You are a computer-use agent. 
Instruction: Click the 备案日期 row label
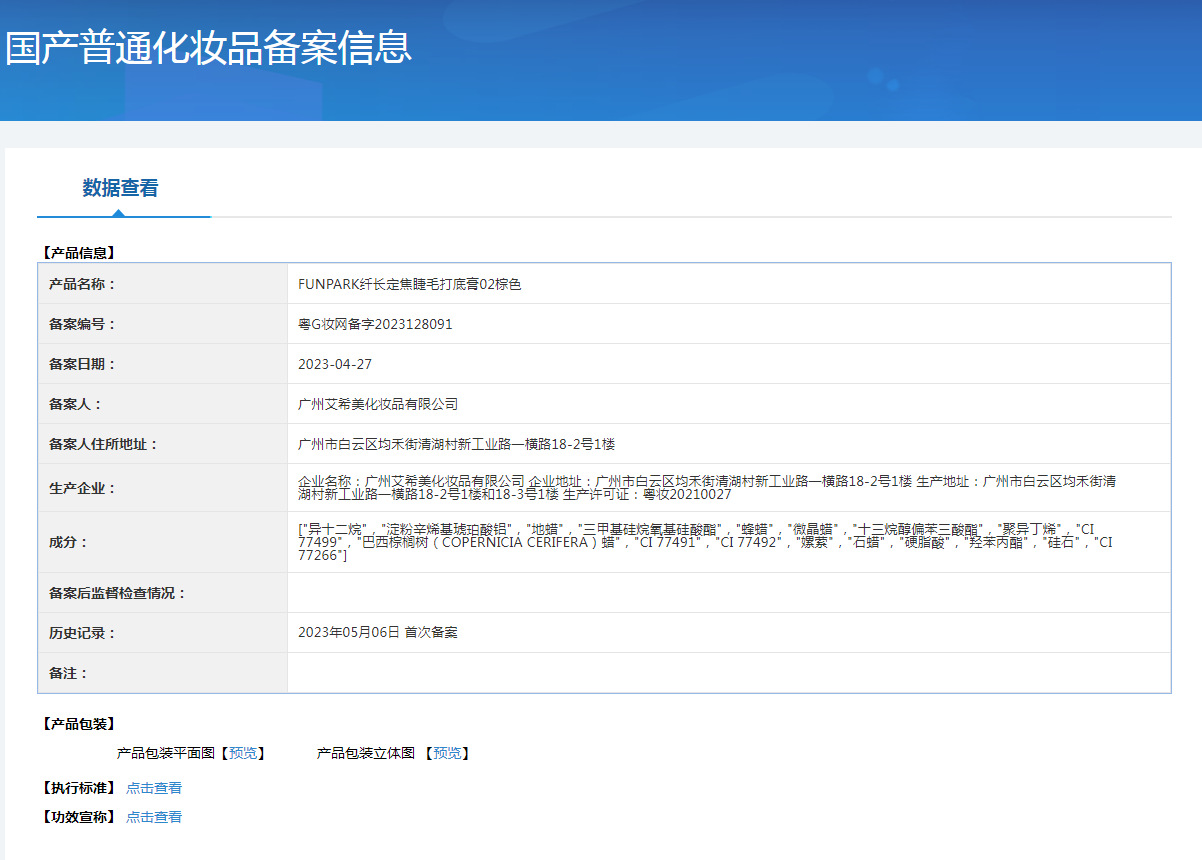point(83,364)
